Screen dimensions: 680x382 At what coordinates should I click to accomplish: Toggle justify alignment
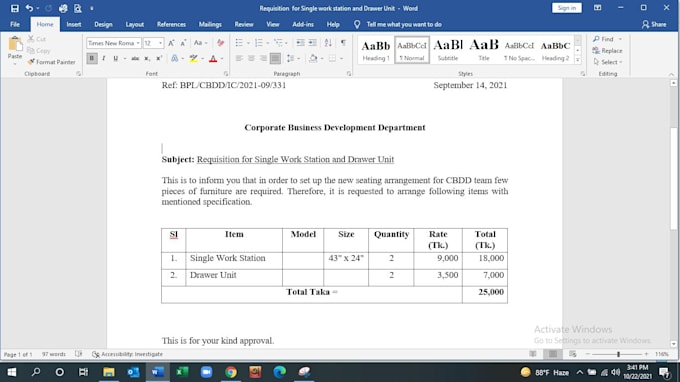[275, 58]
